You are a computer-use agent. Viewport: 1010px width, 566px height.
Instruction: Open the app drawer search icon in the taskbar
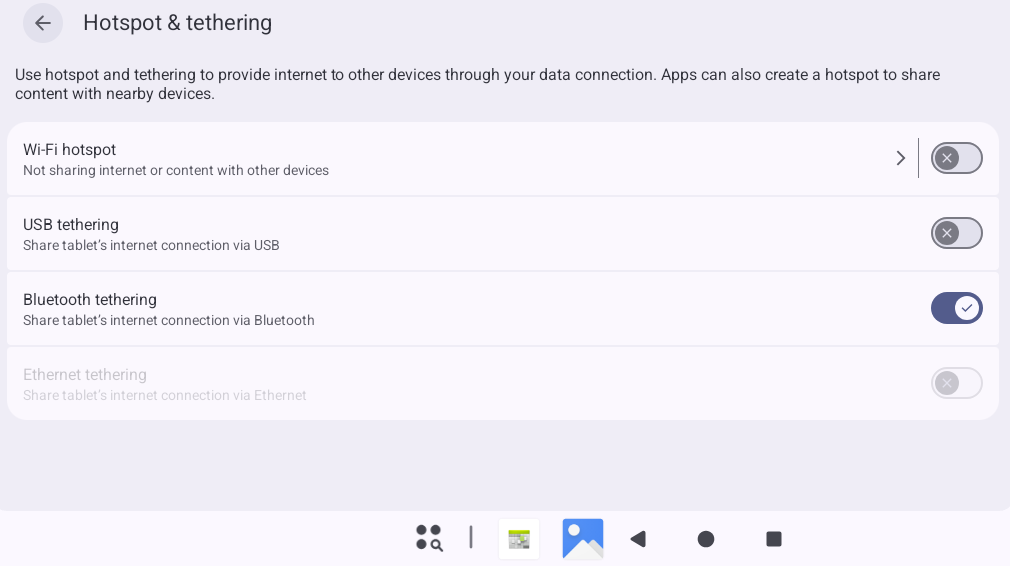429,538
